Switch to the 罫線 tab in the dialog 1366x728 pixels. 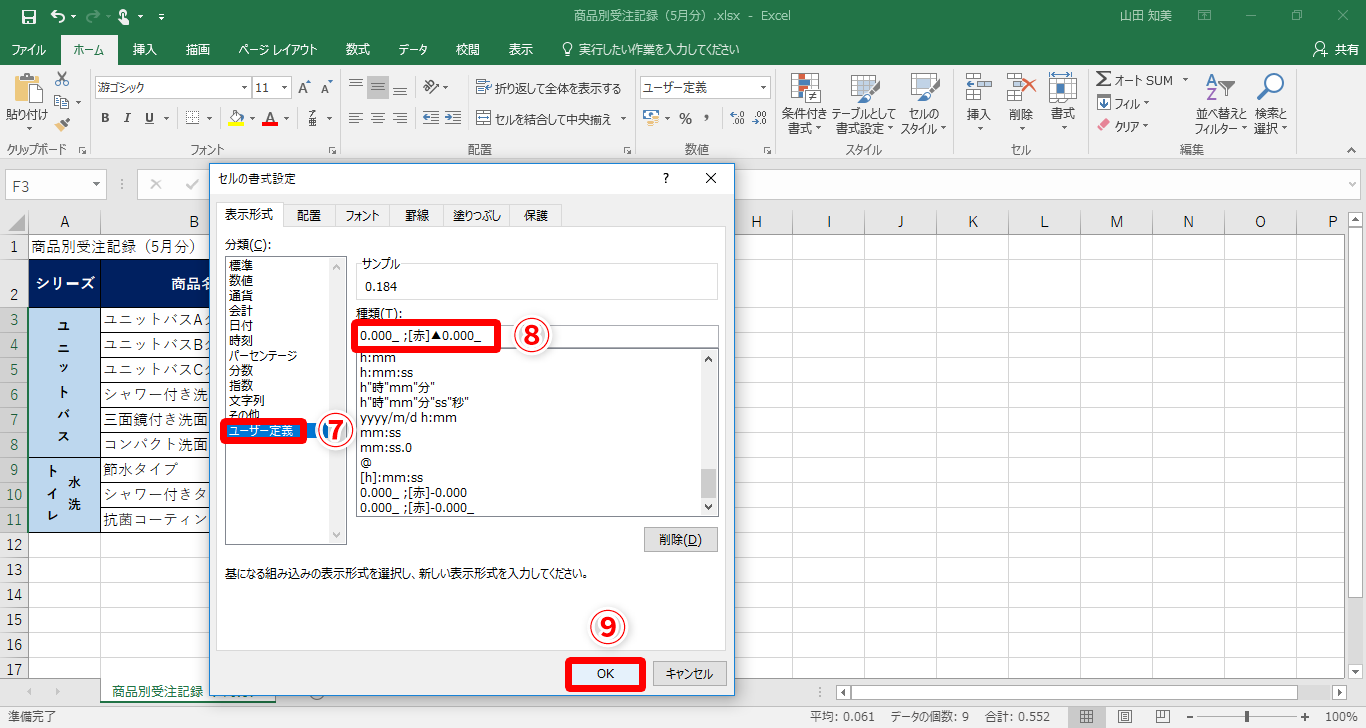click(x=417, y=215)
